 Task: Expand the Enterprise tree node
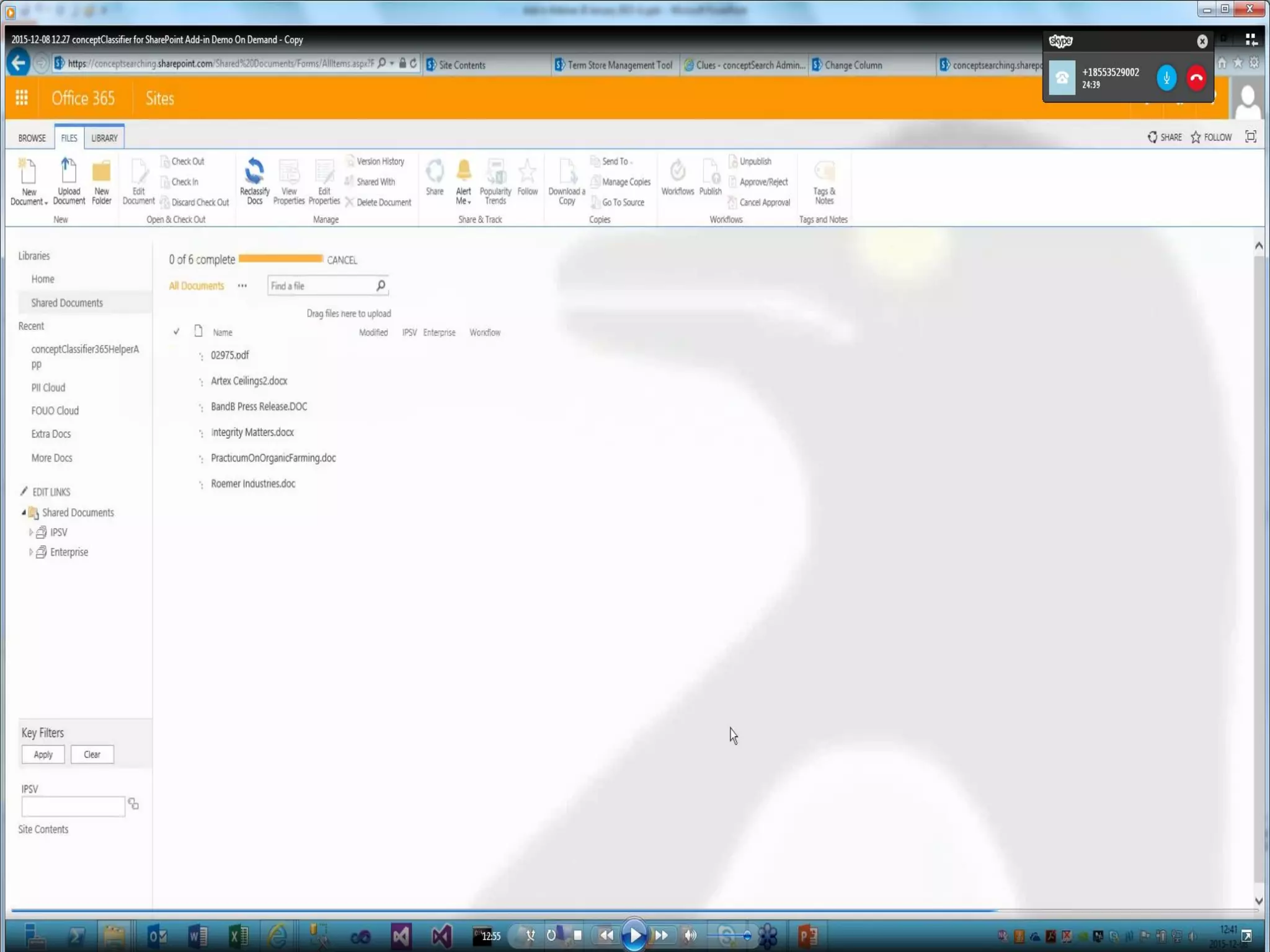(x=30, y=552)
